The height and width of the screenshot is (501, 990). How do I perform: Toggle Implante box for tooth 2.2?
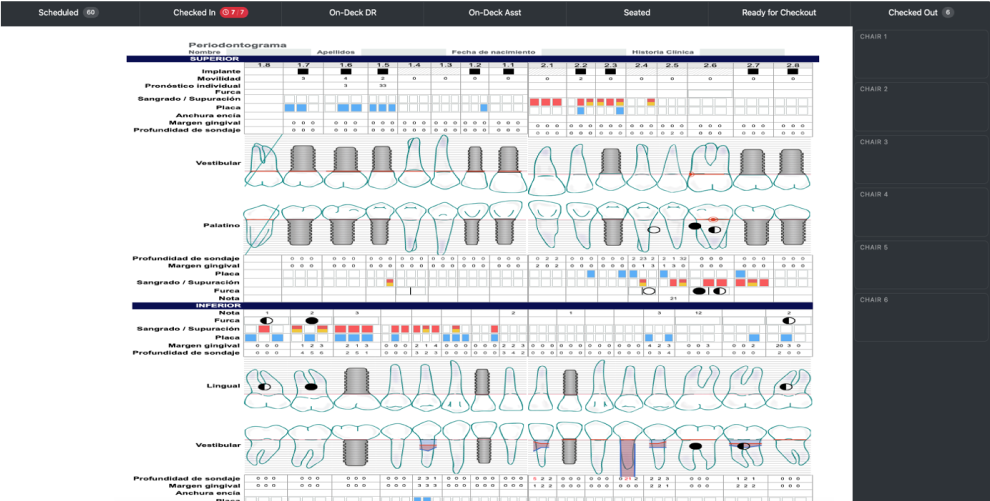[580, 72]
